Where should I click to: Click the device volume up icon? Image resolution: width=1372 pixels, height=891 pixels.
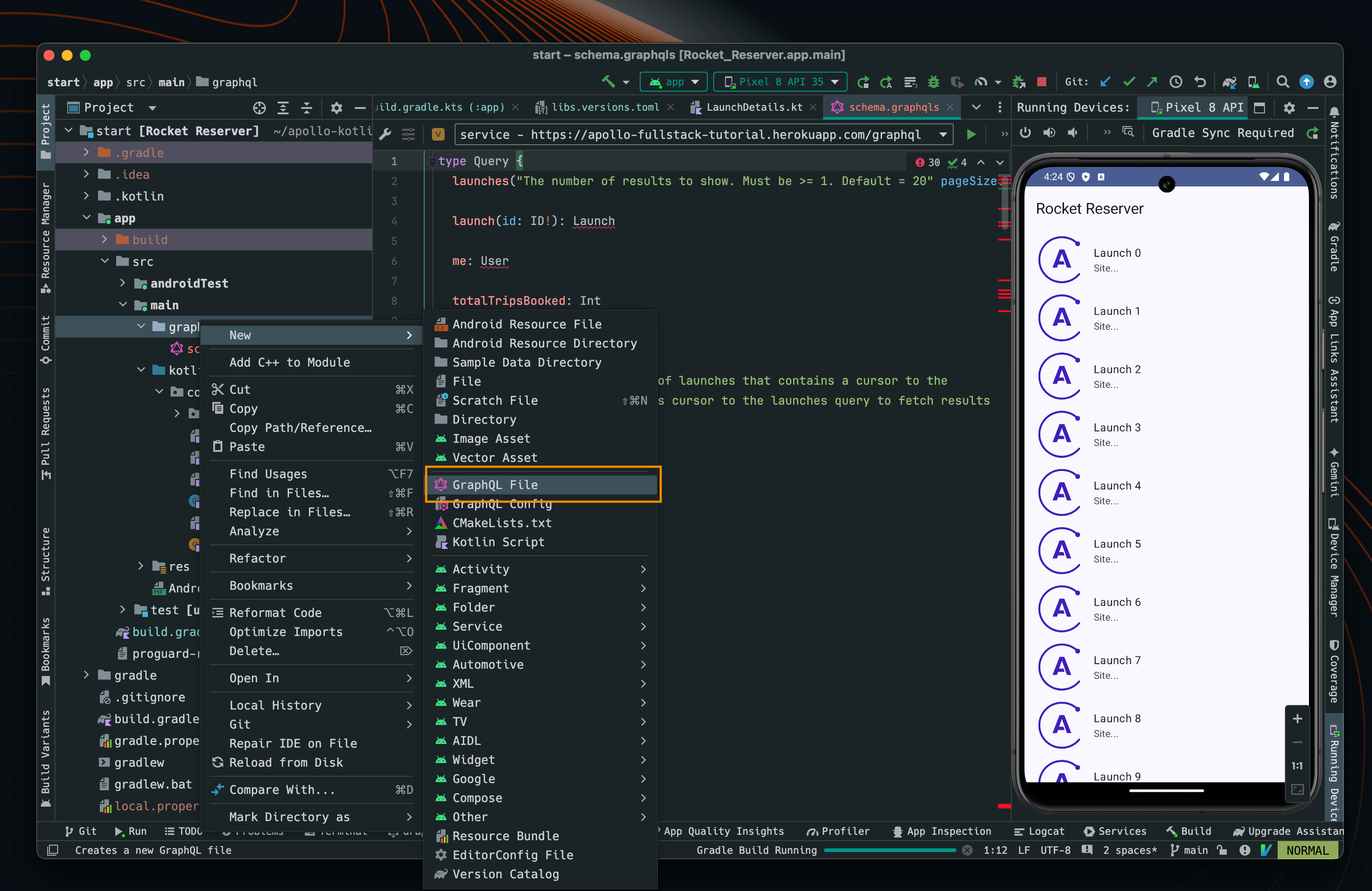tap(1049, 133)
